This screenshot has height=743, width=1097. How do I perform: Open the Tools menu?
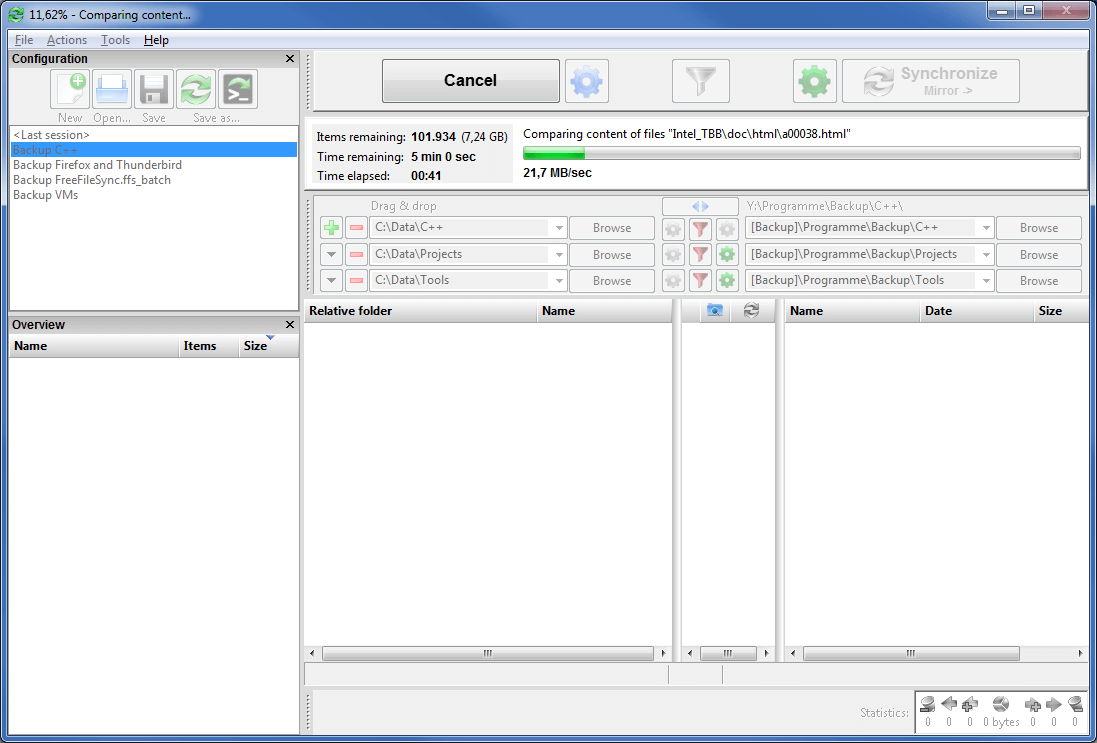pyautogui.click(x=115, y=40)
